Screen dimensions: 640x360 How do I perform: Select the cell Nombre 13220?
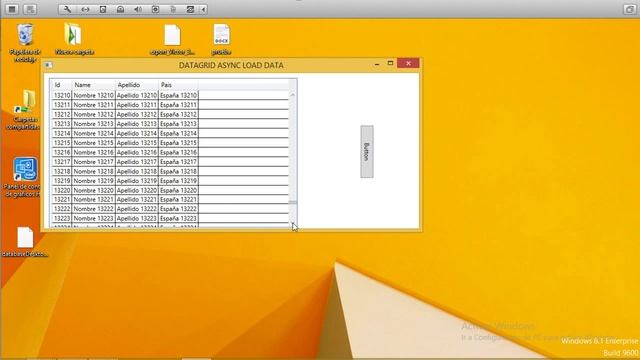click(x=93, y=190)
